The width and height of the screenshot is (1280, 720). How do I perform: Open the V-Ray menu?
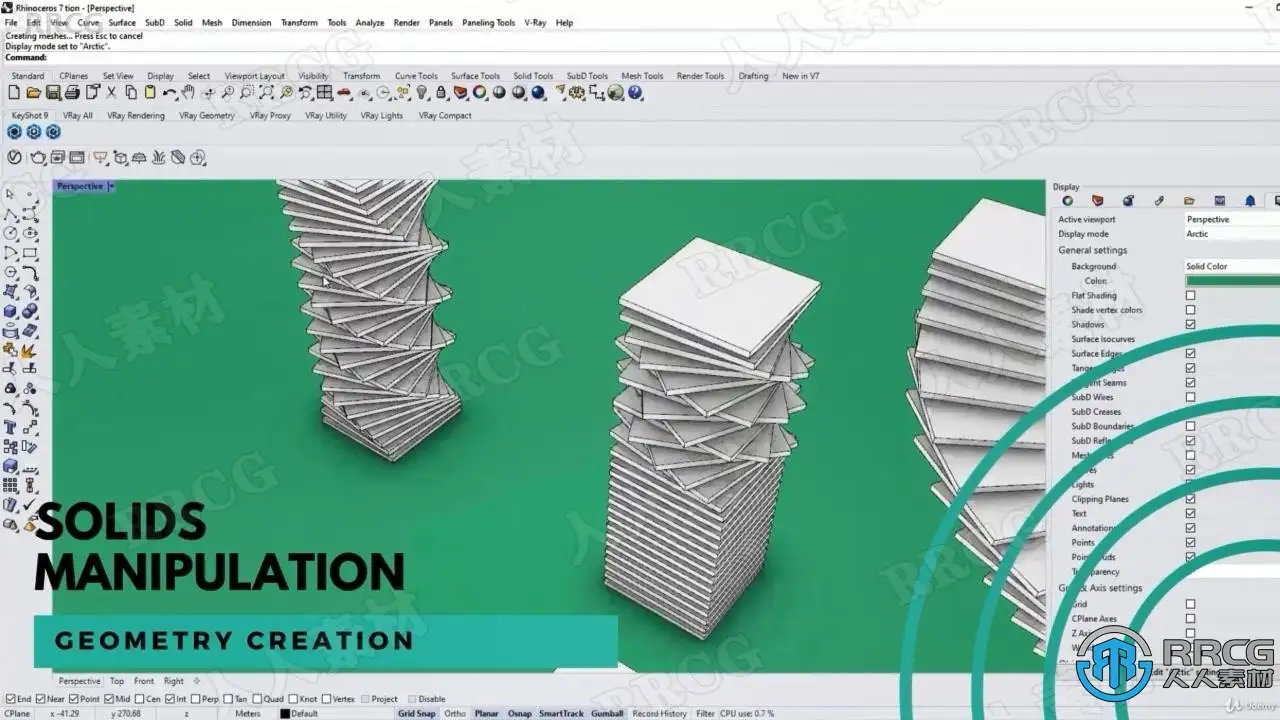[x=535, y=22]
